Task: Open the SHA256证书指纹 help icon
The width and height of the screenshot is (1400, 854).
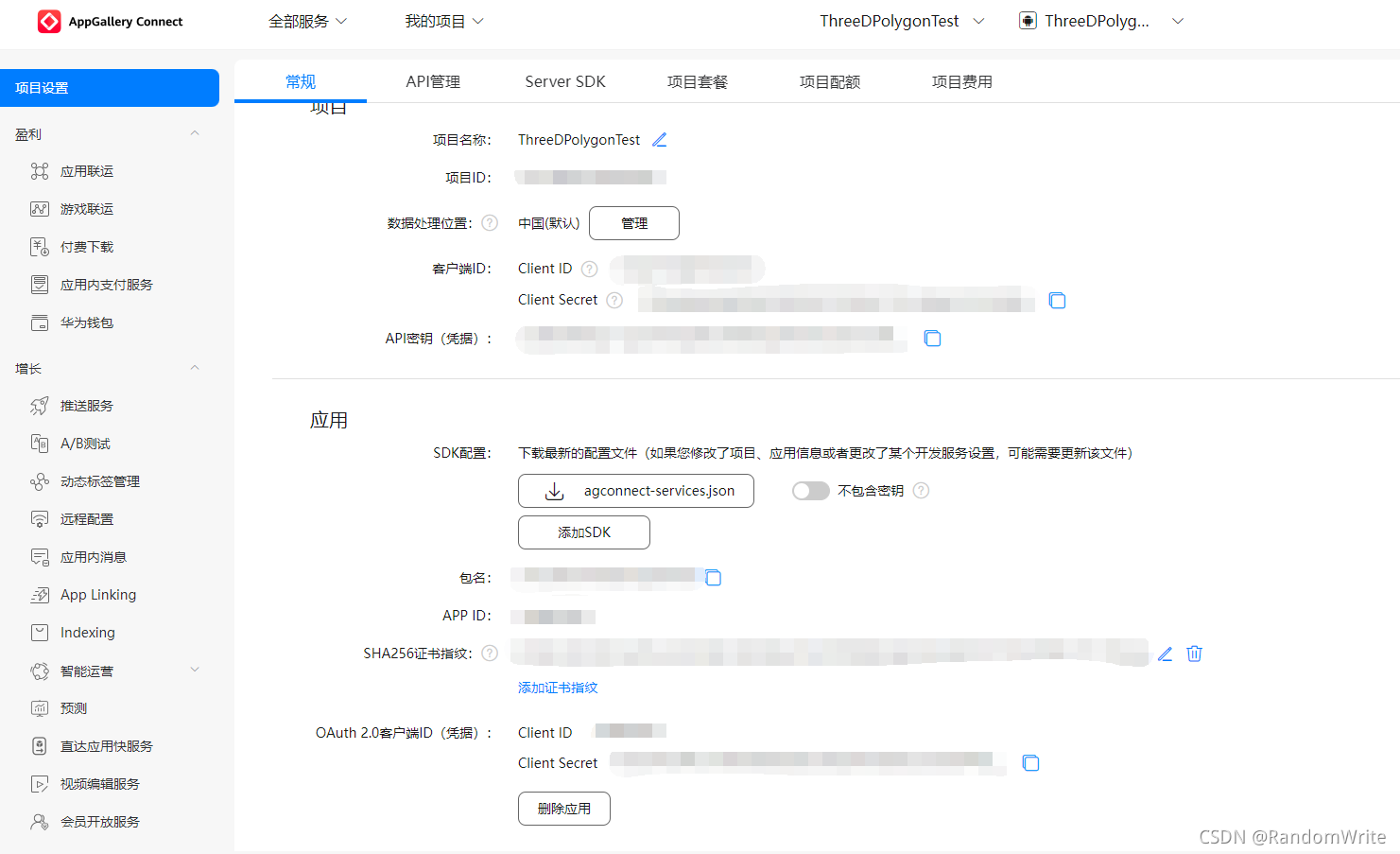Action: (490, 653)
